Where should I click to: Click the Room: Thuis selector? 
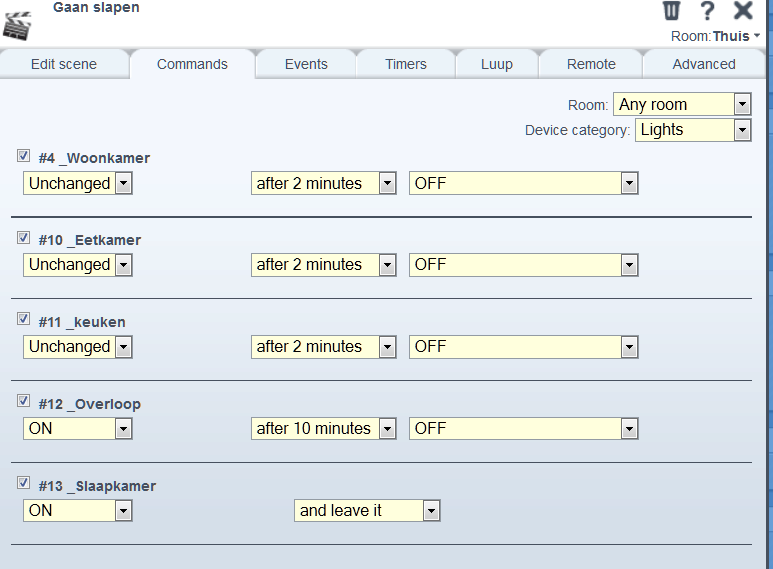715,36
